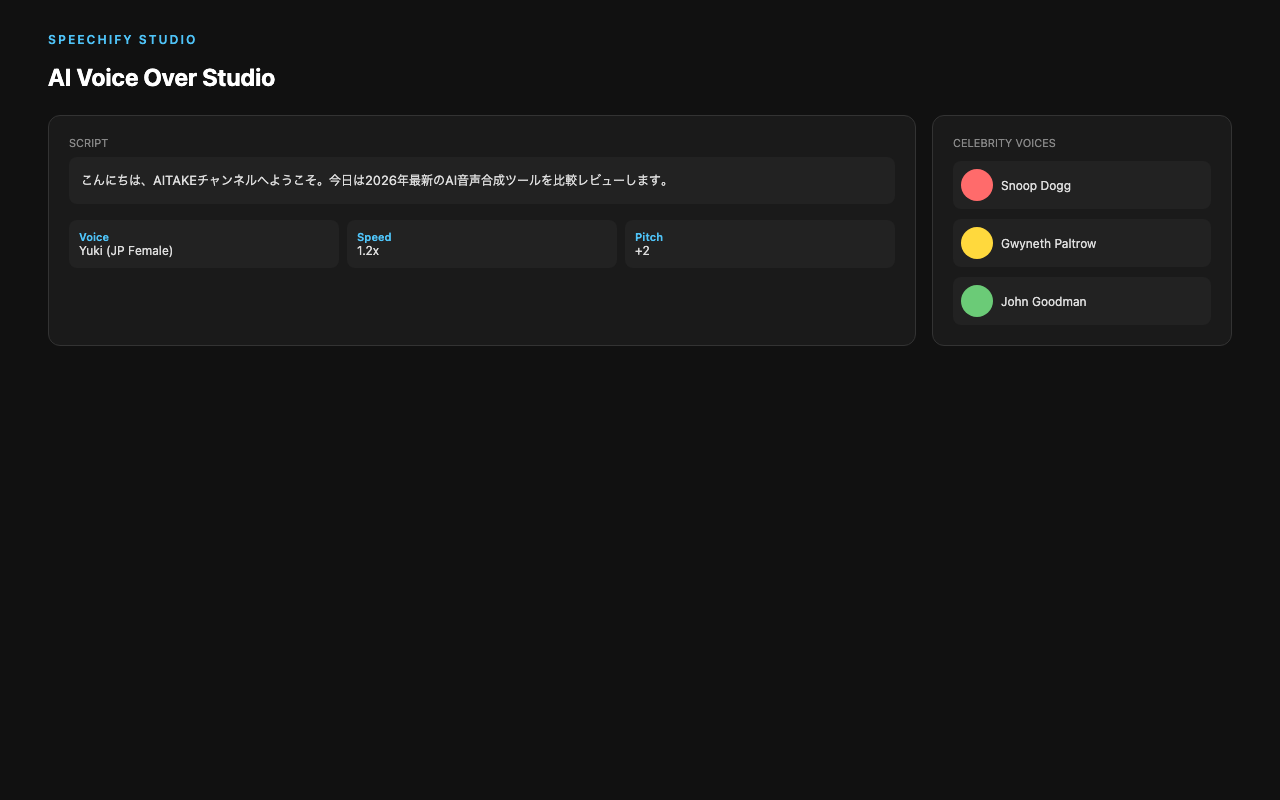Image resolution: width=1280 pixels, height=800 pixels.
Task: Click the green circular swatch beside John Goodman
Action: pyautogui.click(x=977, y=301)
